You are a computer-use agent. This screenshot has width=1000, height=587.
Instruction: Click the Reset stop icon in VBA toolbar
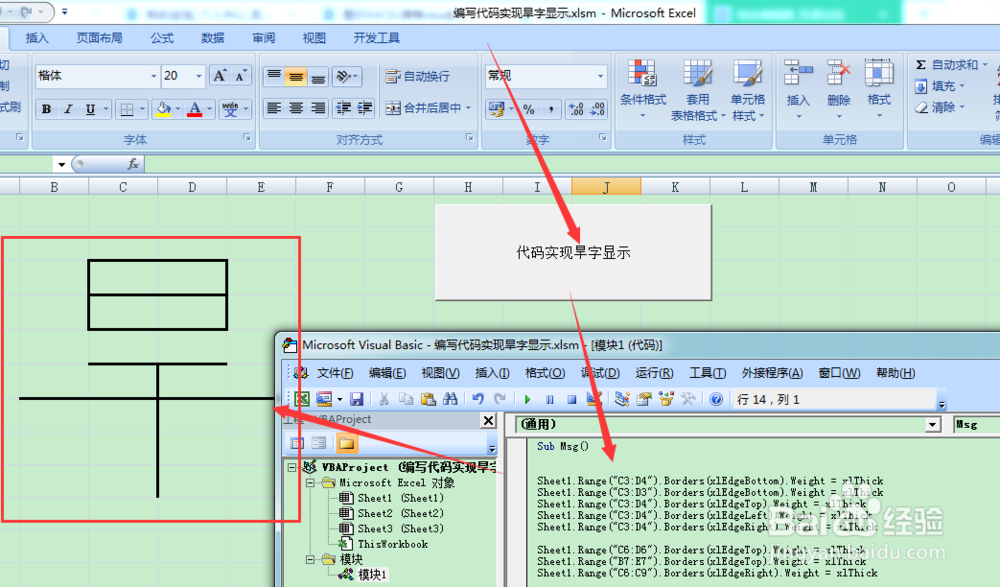572,399
